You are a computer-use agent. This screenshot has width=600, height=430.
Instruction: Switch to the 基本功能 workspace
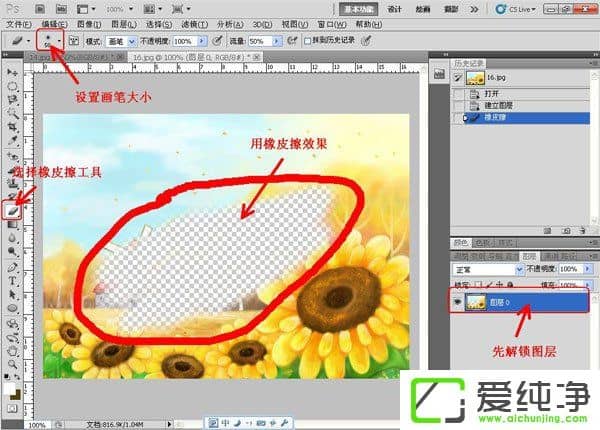(x=359, y=9)
